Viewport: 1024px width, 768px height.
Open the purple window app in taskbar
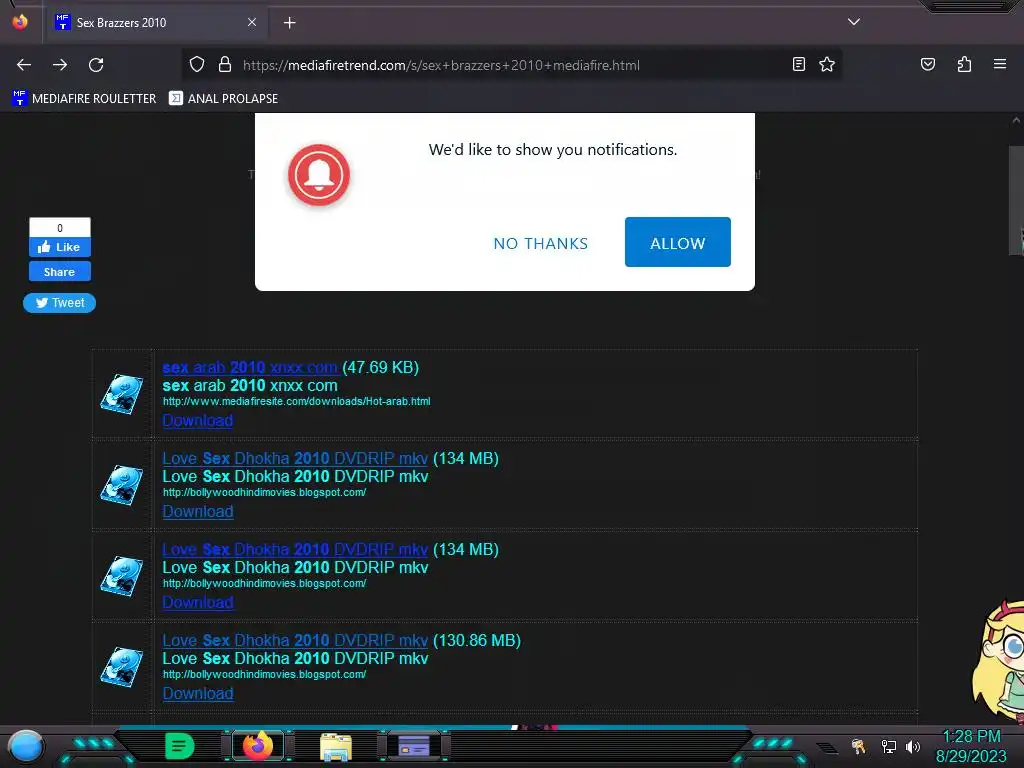(414, 746)
